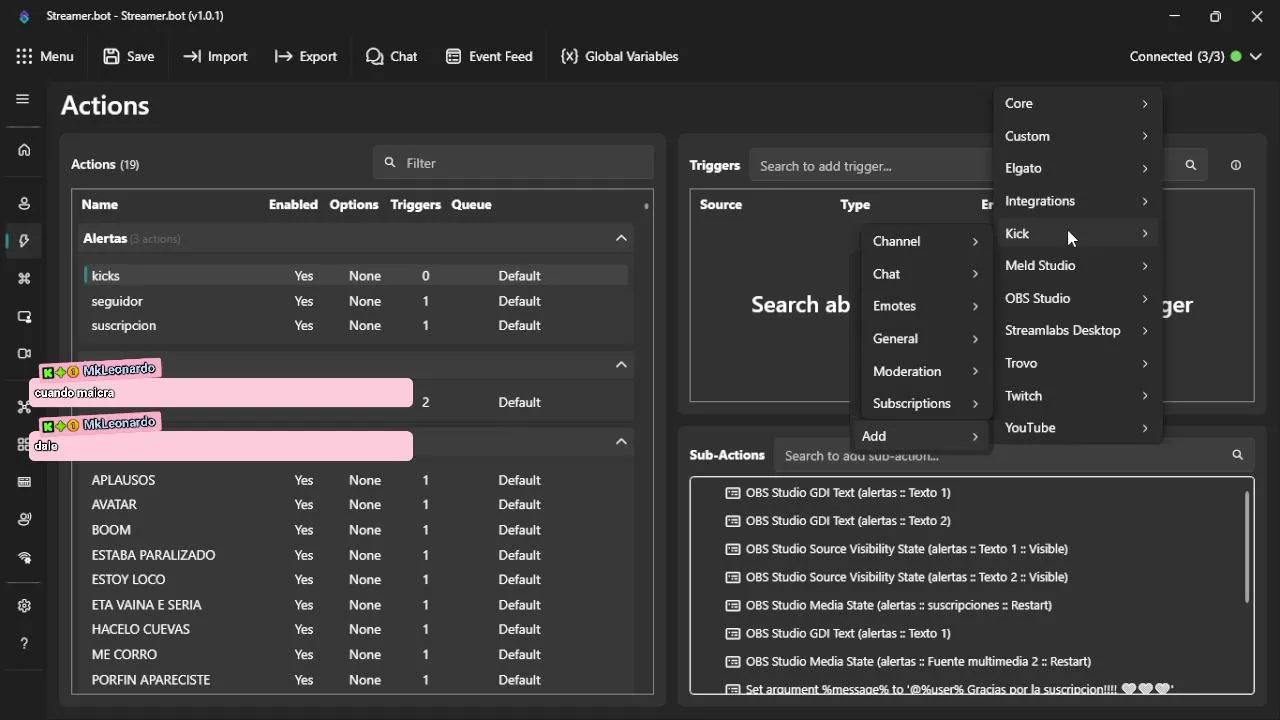Viewport: 1280px width, 720px height.
Task: Open the Core submenu
Action: tap(1077, 104)
